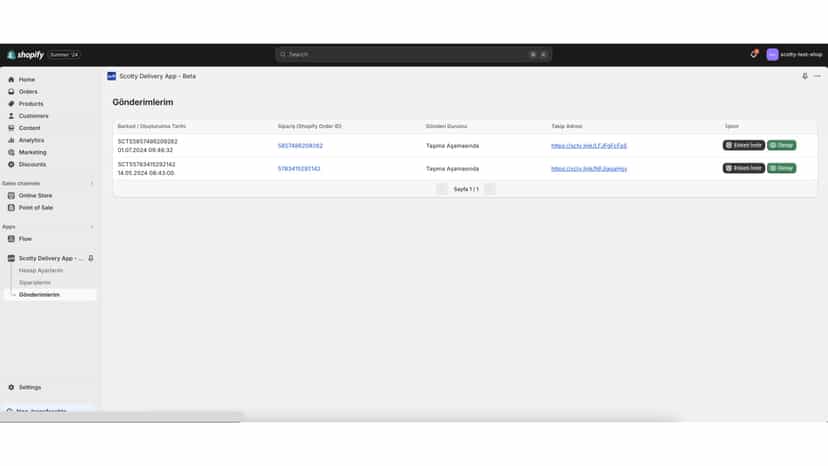Click the pin icon in app header
The width and height of the screenshot is (828, 466).
(805, 77)
